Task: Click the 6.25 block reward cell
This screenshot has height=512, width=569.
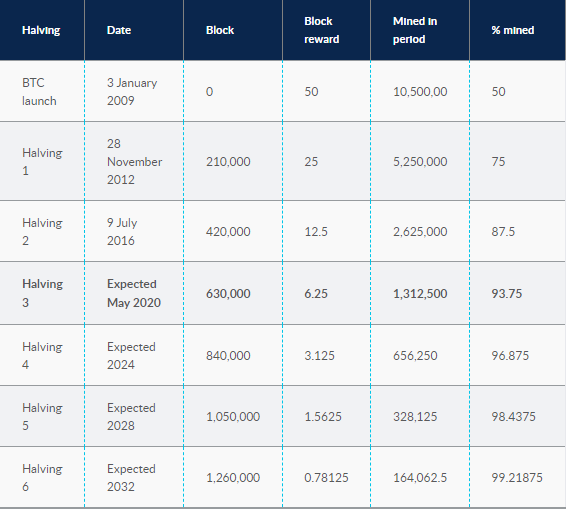Action: coord(316,294)
